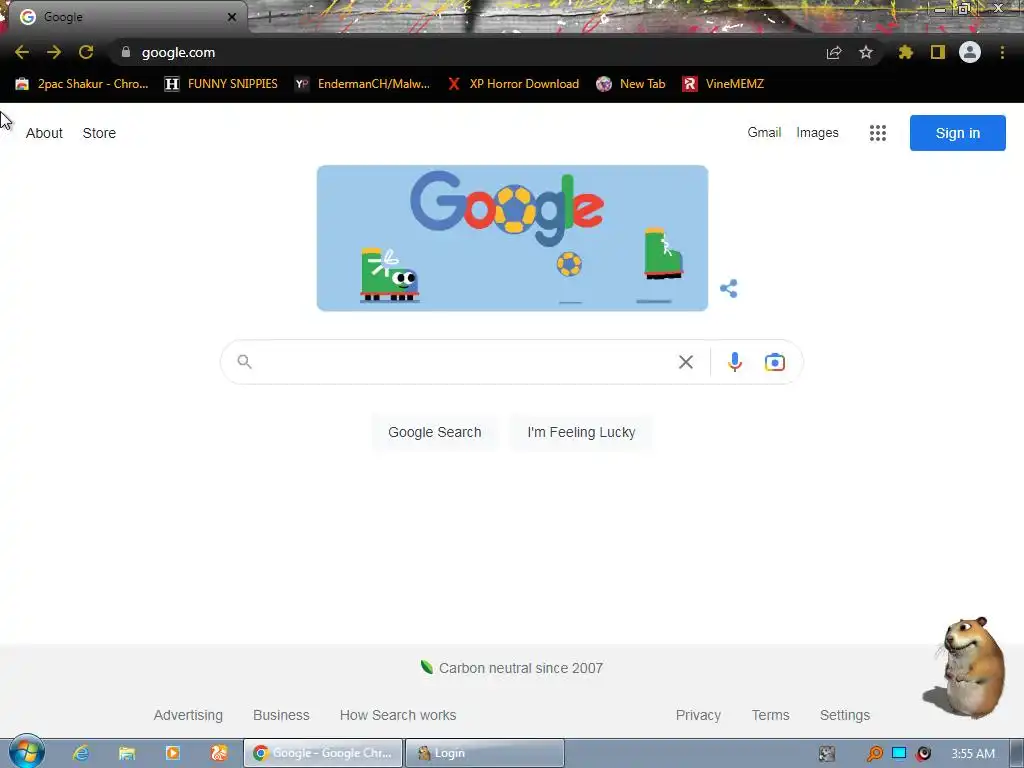Open the Chrome three-dot menu
This screenshot has height=768, width=1024.
click(x=1002, y=52)
